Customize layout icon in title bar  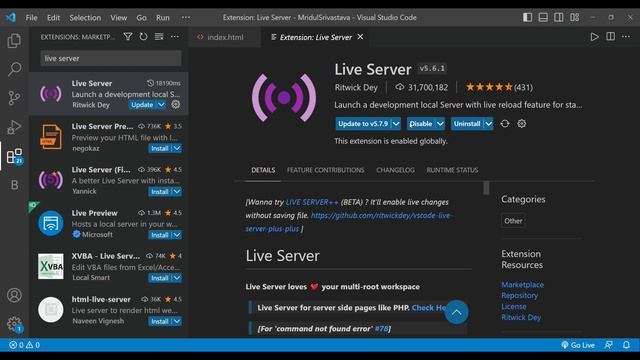[x=574, y=17]
